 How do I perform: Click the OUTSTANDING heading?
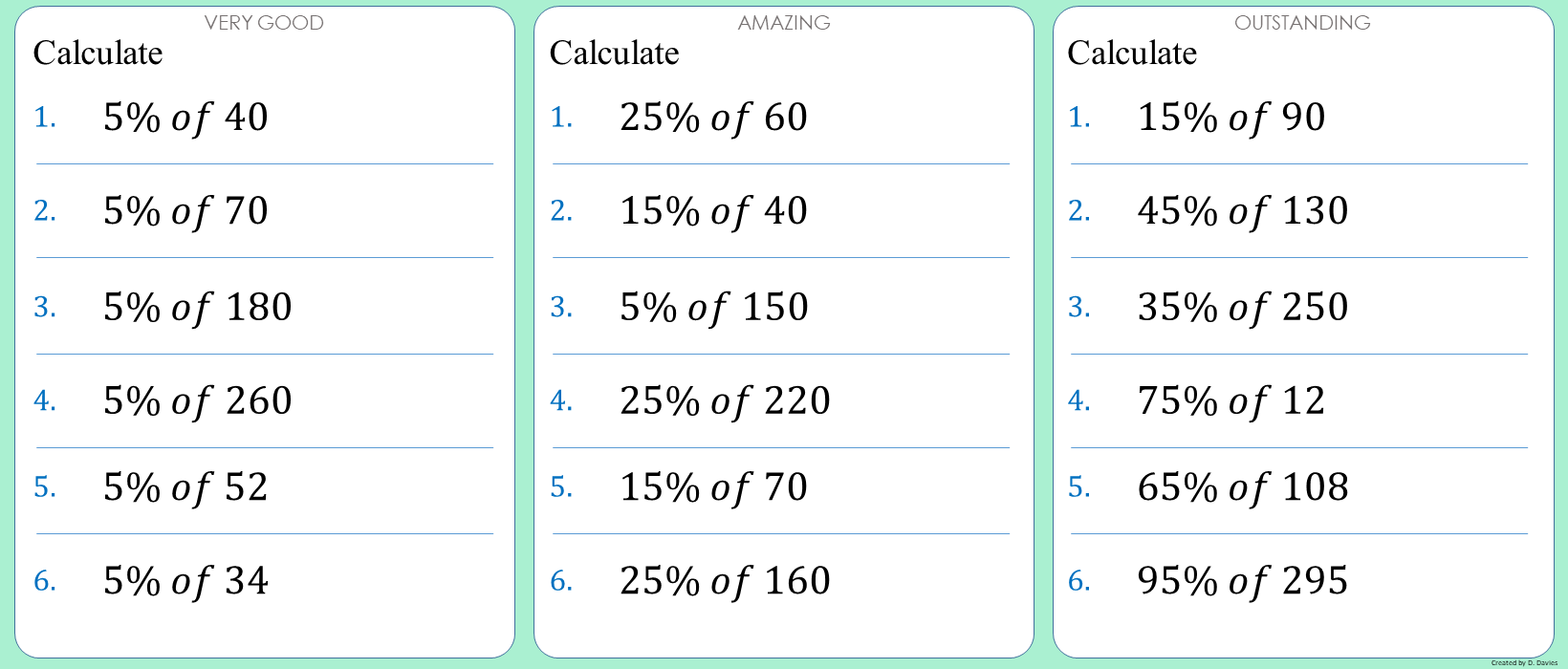pyautogui.click(x=1302, y=23)
